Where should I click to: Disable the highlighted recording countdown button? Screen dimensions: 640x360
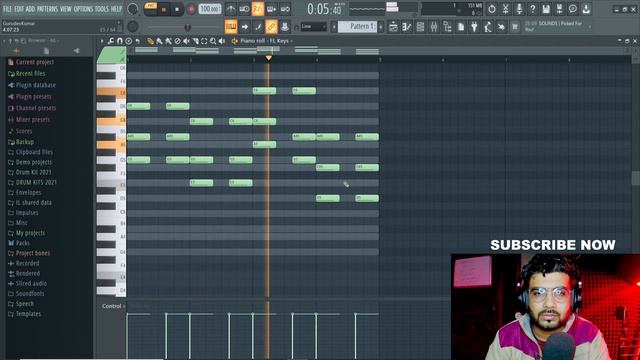(258, 9)
